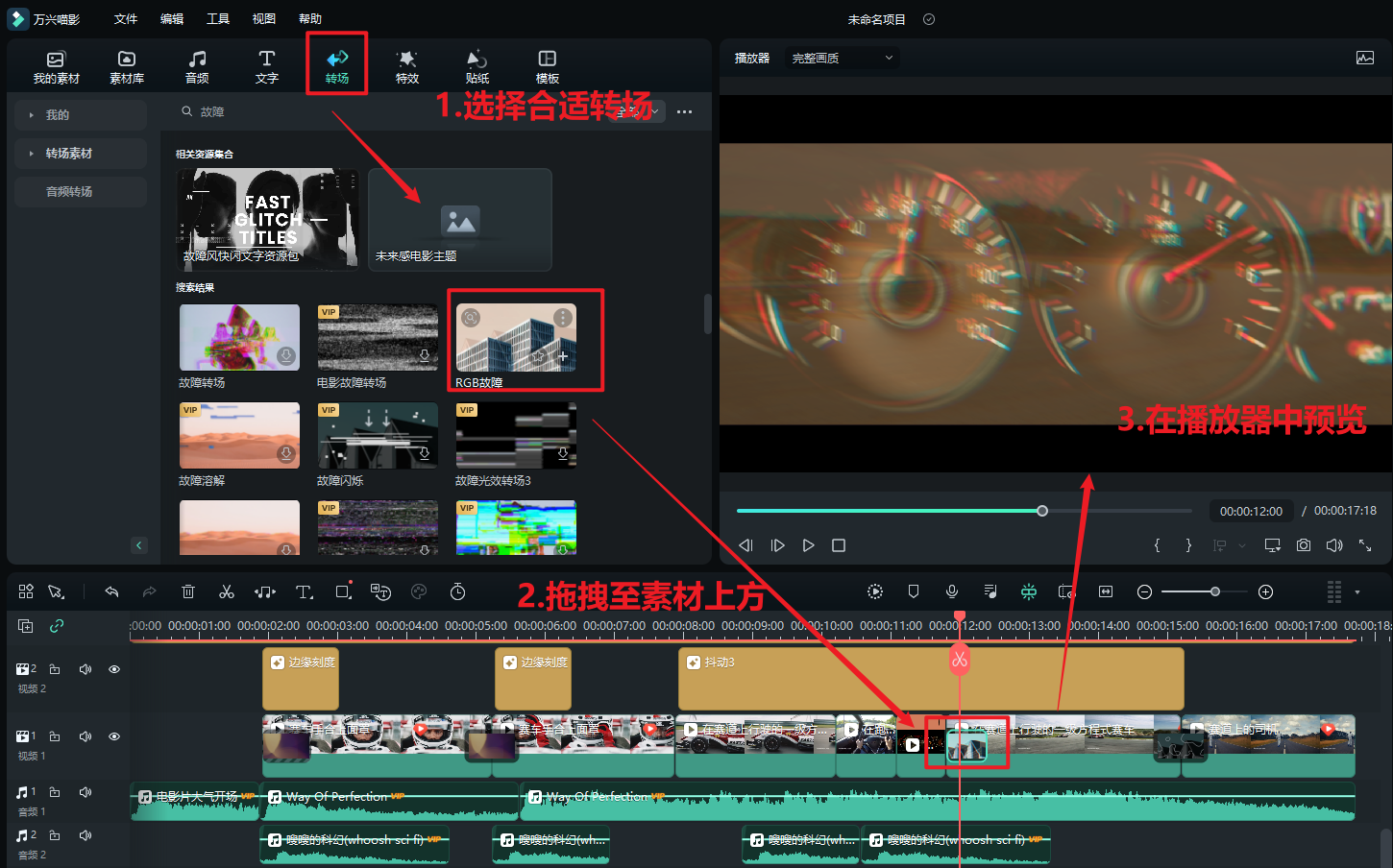Lock the 视频 1 track
This screenshot has width=1393, height=868.
point(55,736)
